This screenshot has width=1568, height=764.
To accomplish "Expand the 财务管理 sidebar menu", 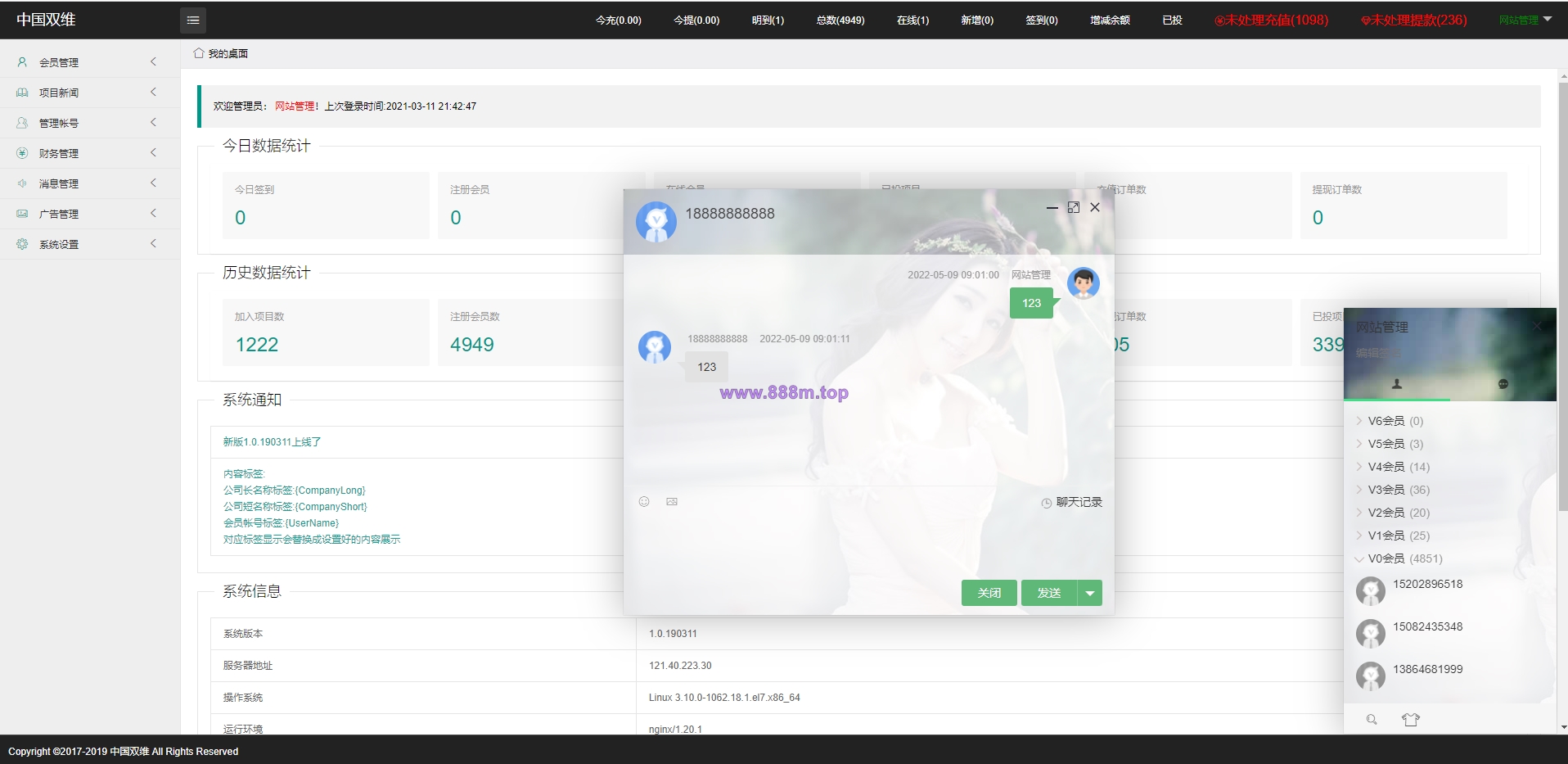I will tap(90, 153).
